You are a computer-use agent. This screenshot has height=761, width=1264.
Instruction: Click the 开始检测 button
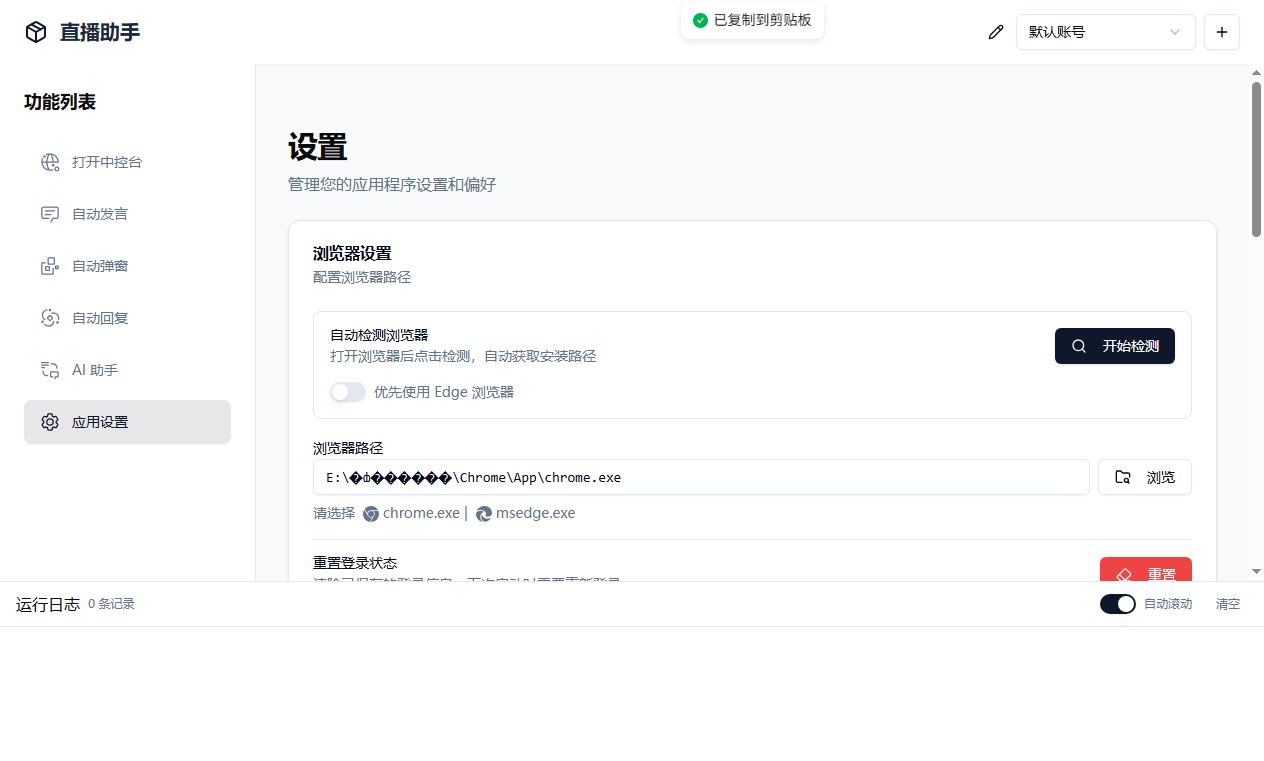tap(1115, 346)
